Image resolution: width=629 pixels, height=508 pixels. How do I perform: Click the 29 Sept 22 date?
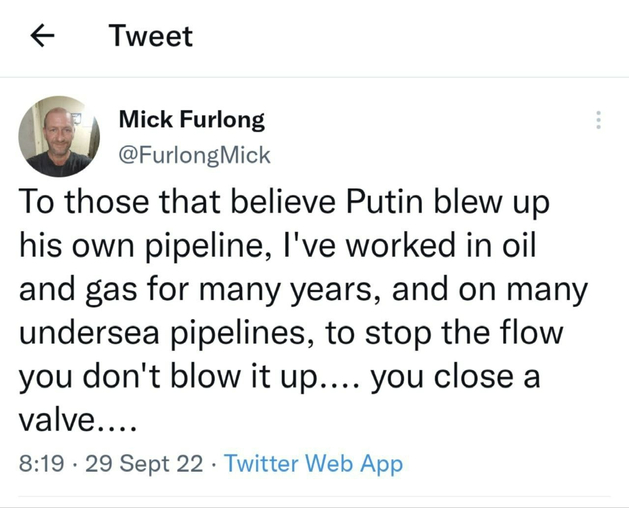coord(143,464)
